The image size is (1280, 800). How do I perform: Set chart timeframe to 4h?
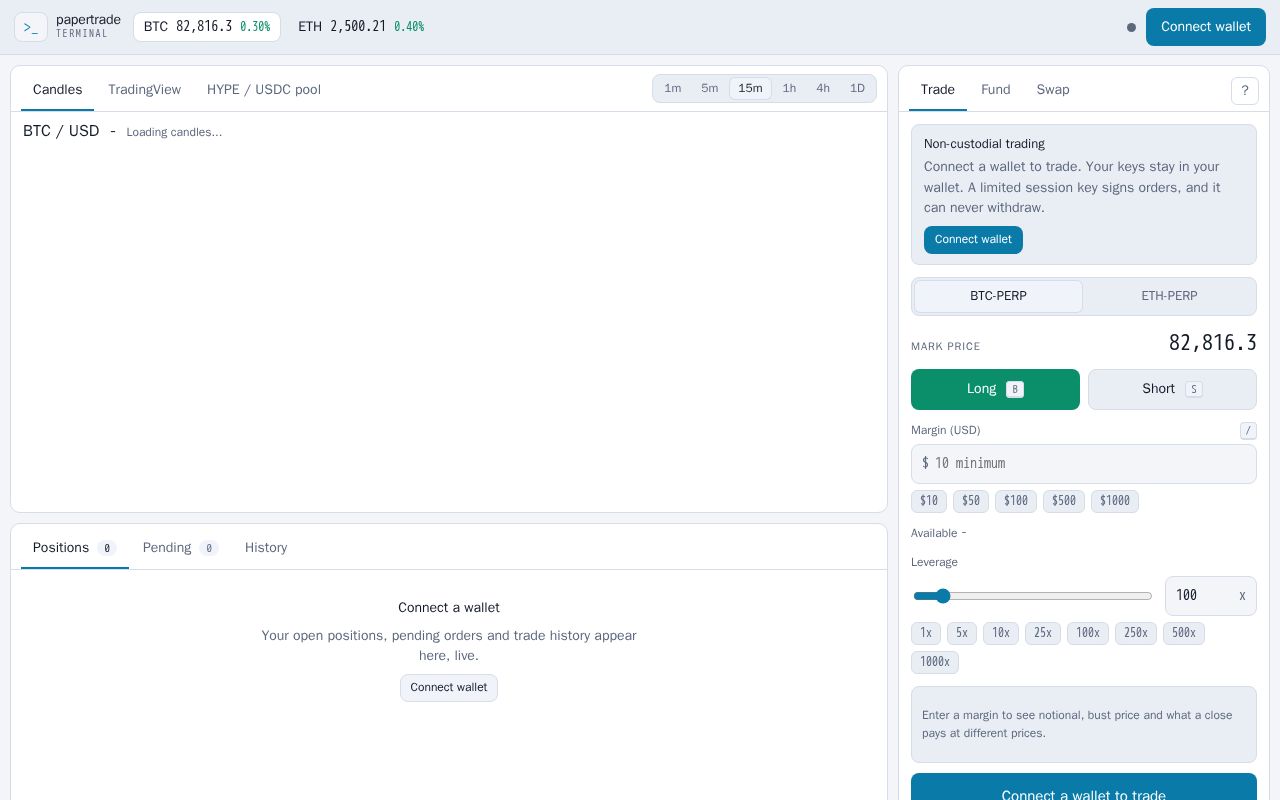823,89
